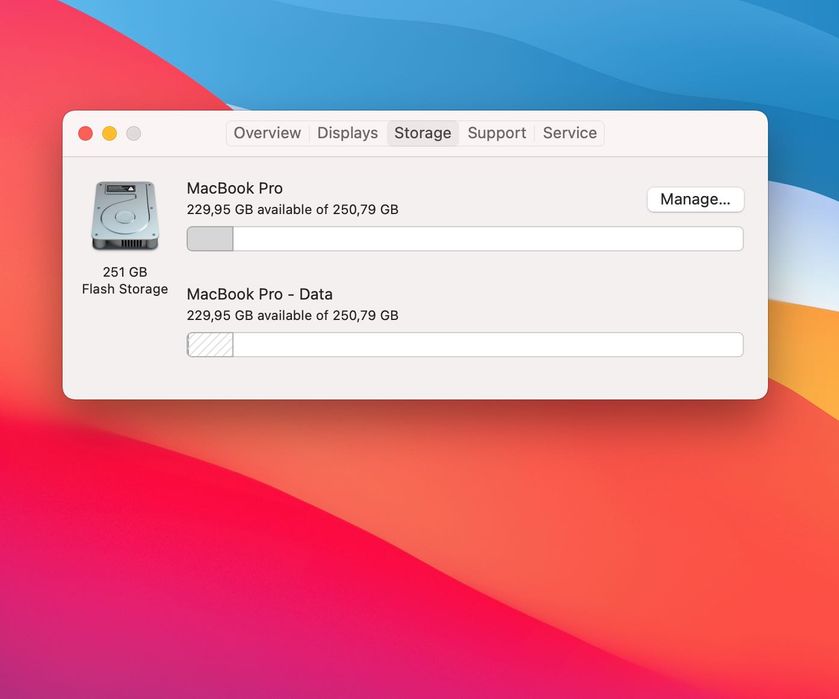Click the "251 GB" capacity label

tap(125, 272)
